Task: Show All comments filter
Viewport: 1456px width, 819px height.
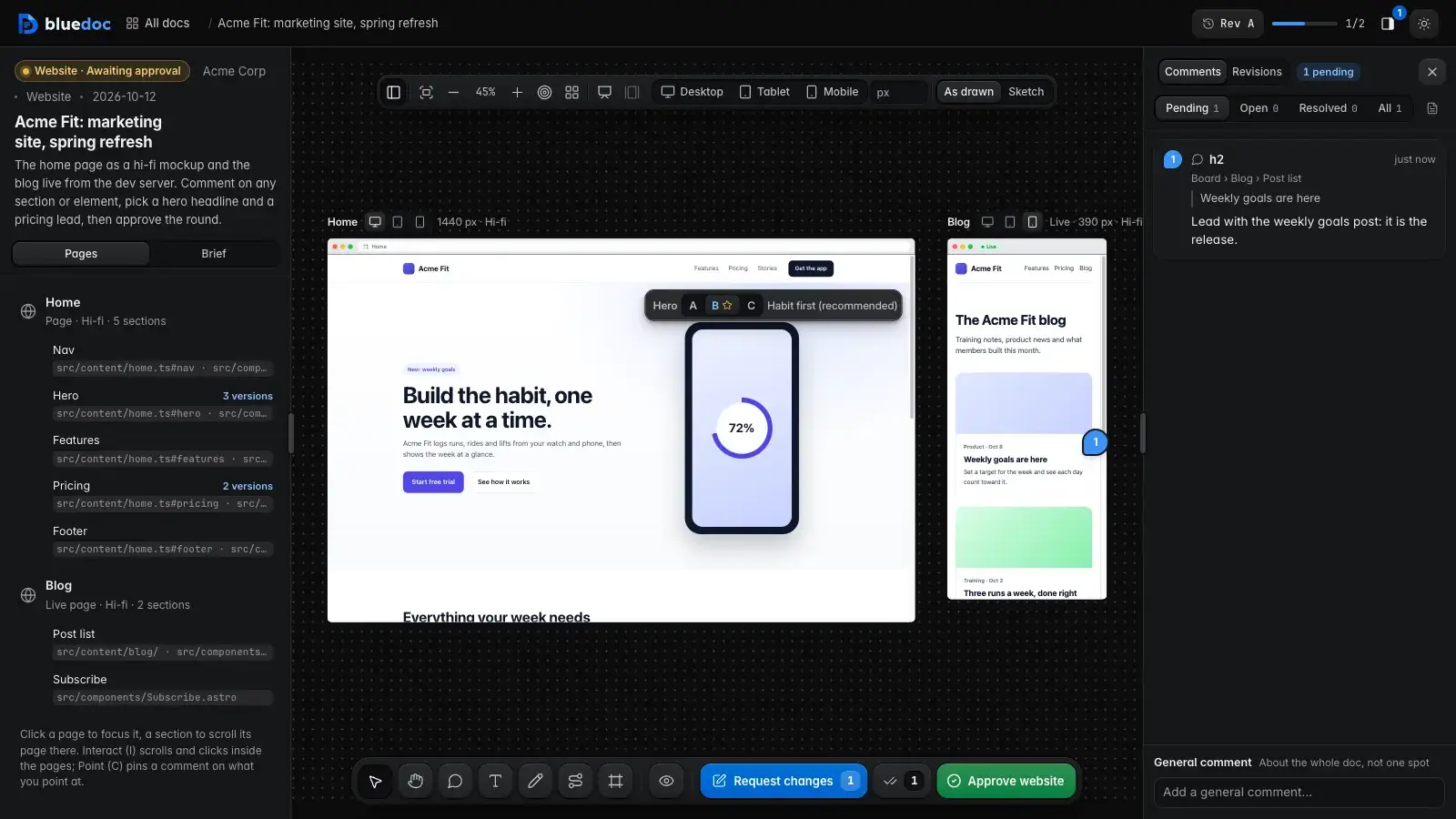Action: click(x=1390, y=108)
